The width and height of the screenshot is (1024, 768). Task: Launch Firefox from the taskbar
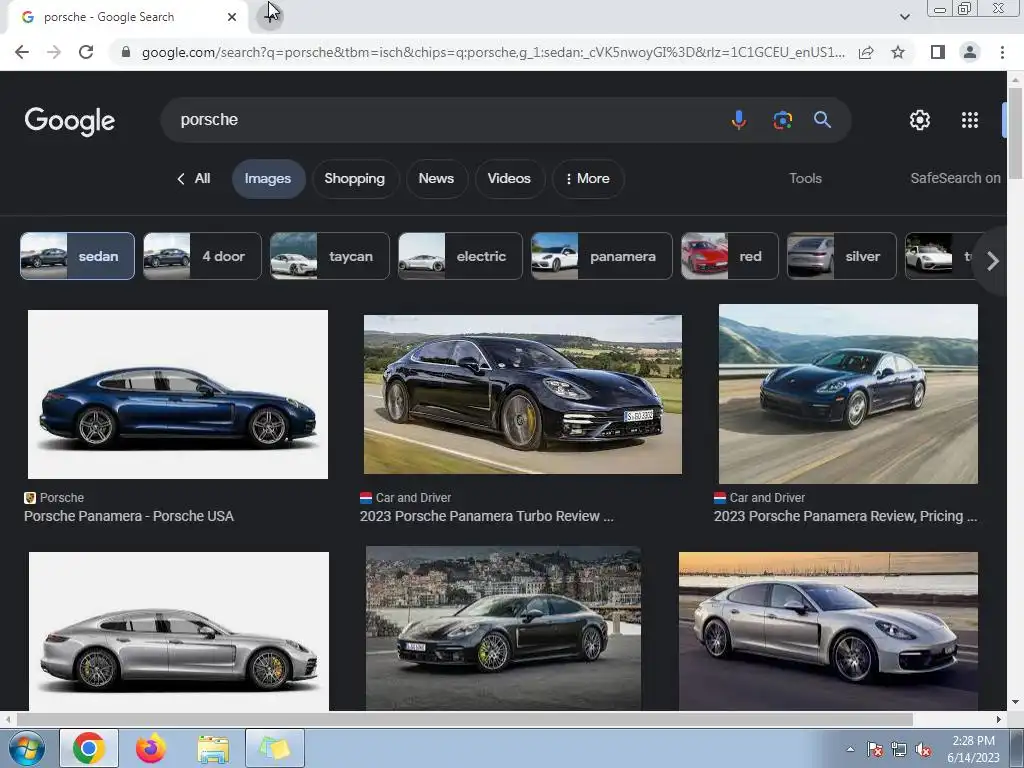[x=151, y=748]
